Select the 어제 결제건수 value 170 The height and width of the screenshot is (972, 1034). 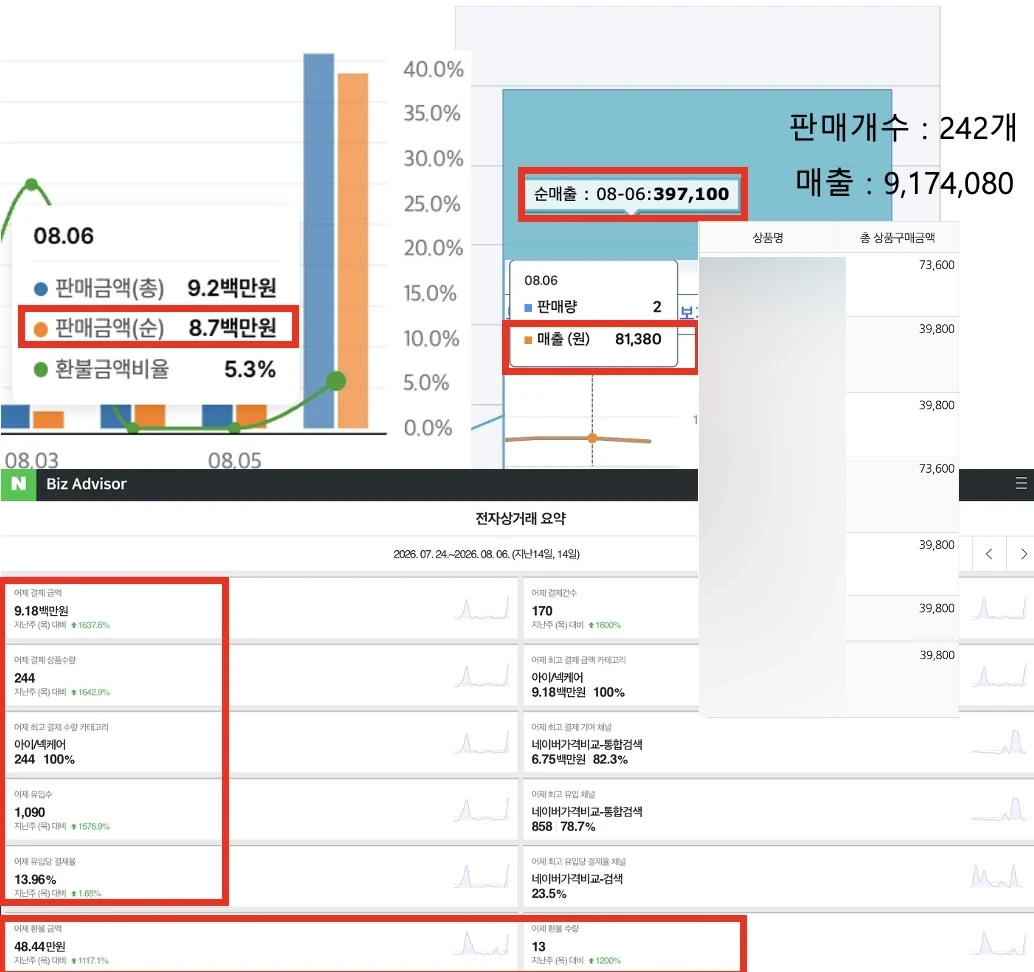click(x=541, y=611)
